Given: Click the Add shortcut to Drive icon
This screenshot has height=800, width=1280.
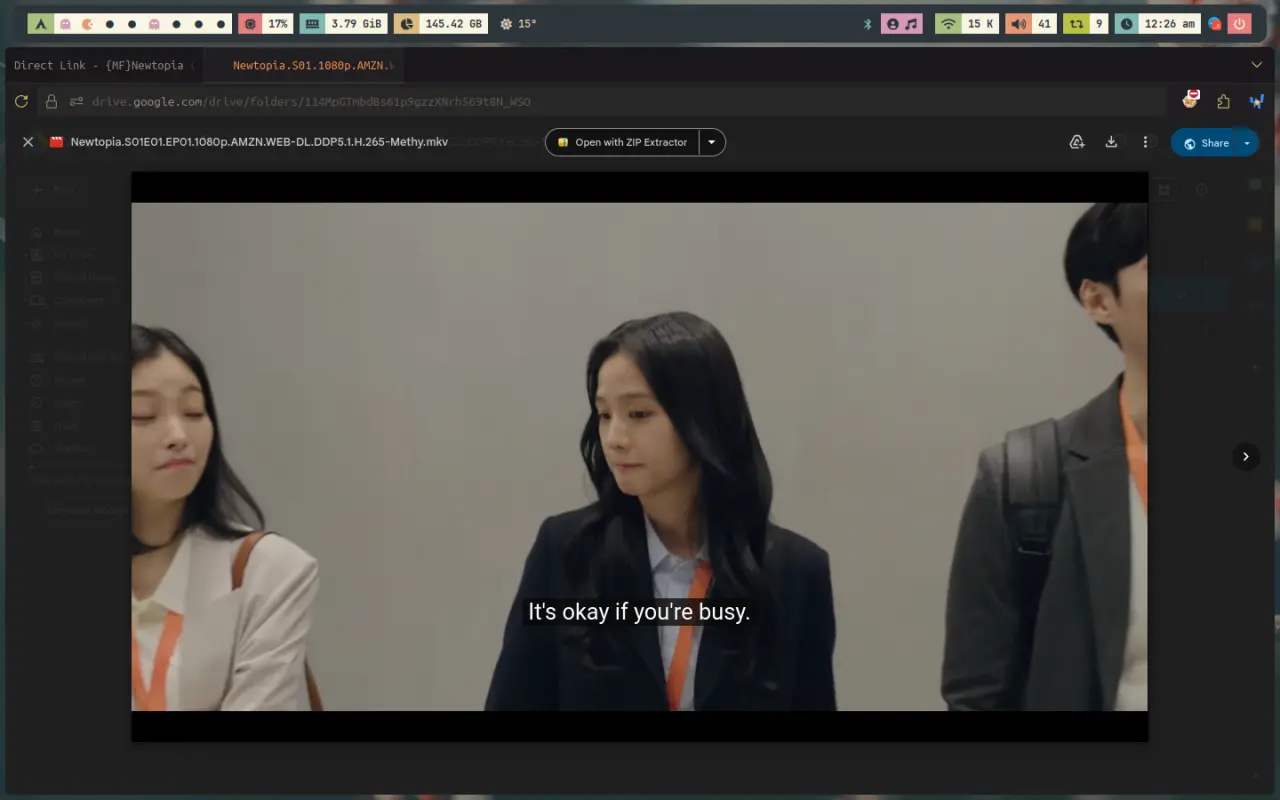Looking at the screenshot, I should click(x=1077, y=142).
